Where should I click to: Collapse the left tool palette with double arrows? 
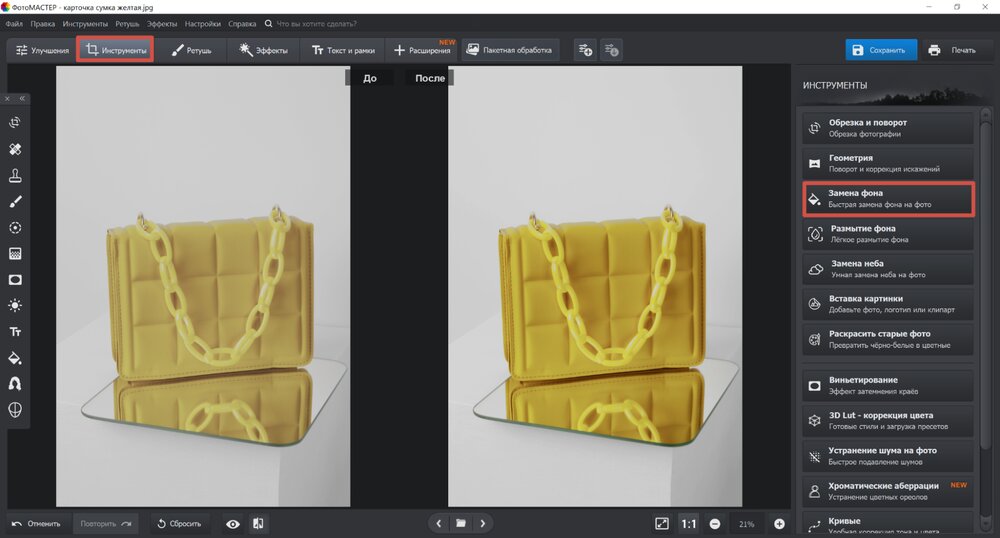[x=22, y=99]
